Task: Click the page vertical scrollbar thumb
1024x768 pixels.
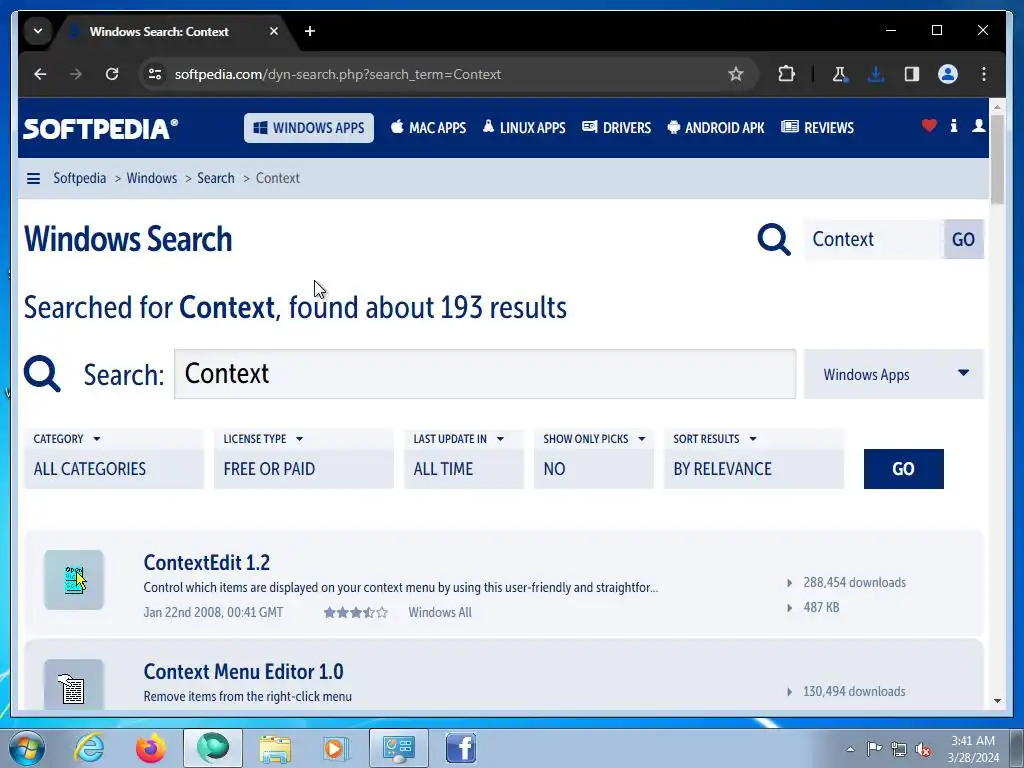Action: [997, 159]
